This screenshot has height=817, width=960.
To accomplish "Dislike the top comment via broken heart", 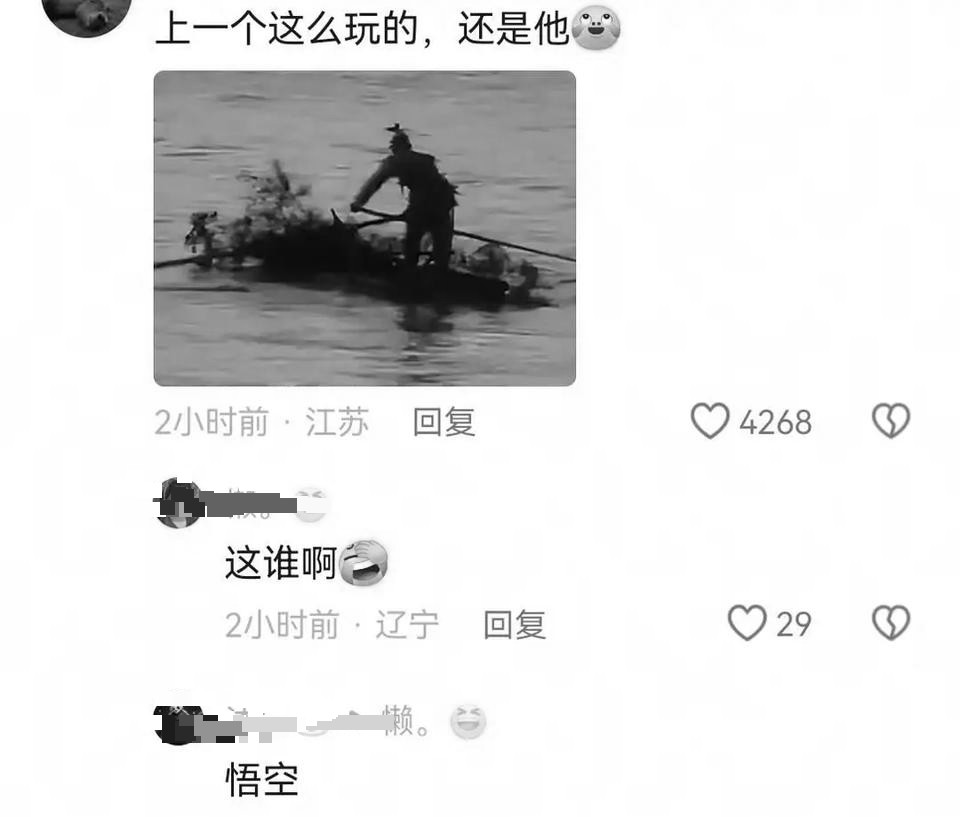I will (891, 421).
